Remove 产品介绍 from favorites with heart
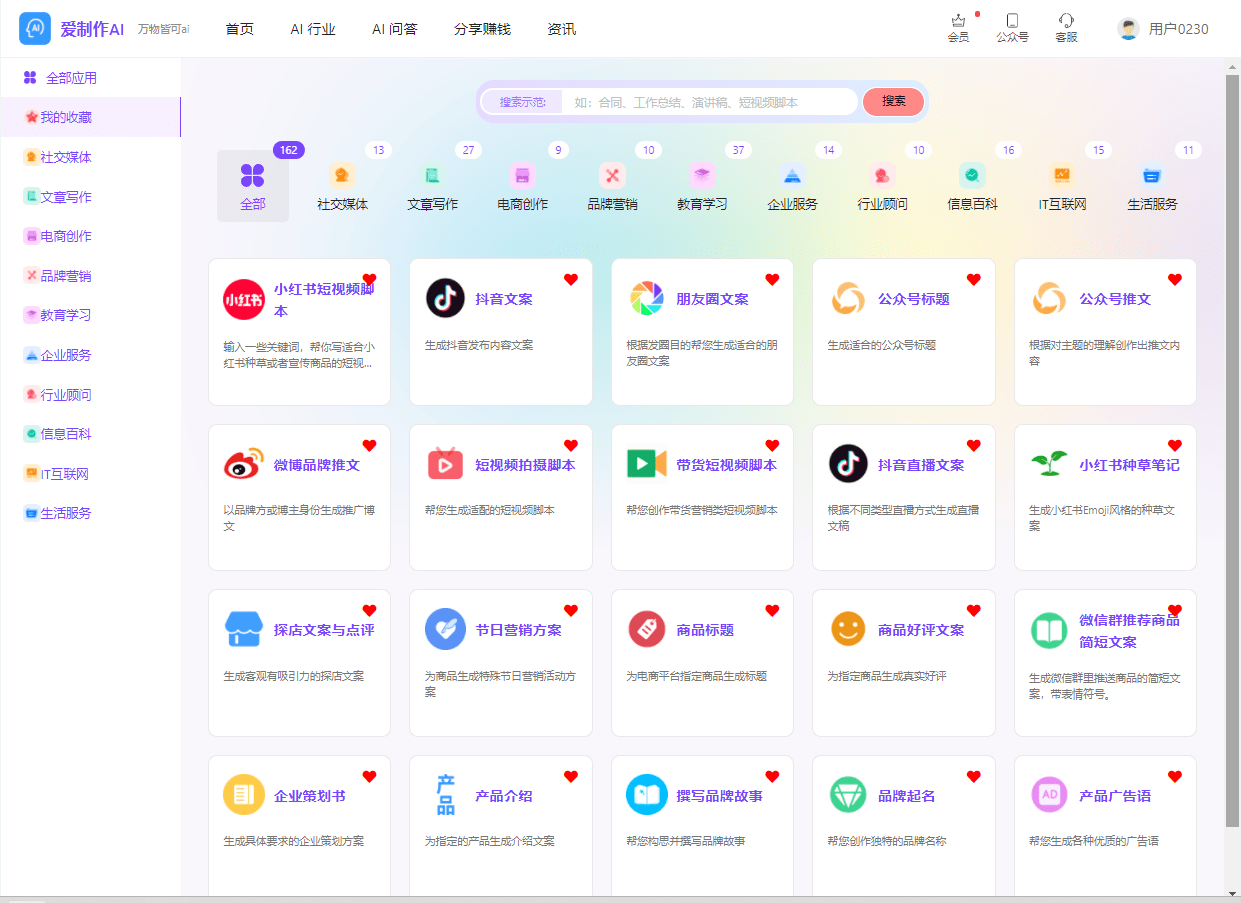The width and height of the screenshot is (1241, 903). click(571, 776)
